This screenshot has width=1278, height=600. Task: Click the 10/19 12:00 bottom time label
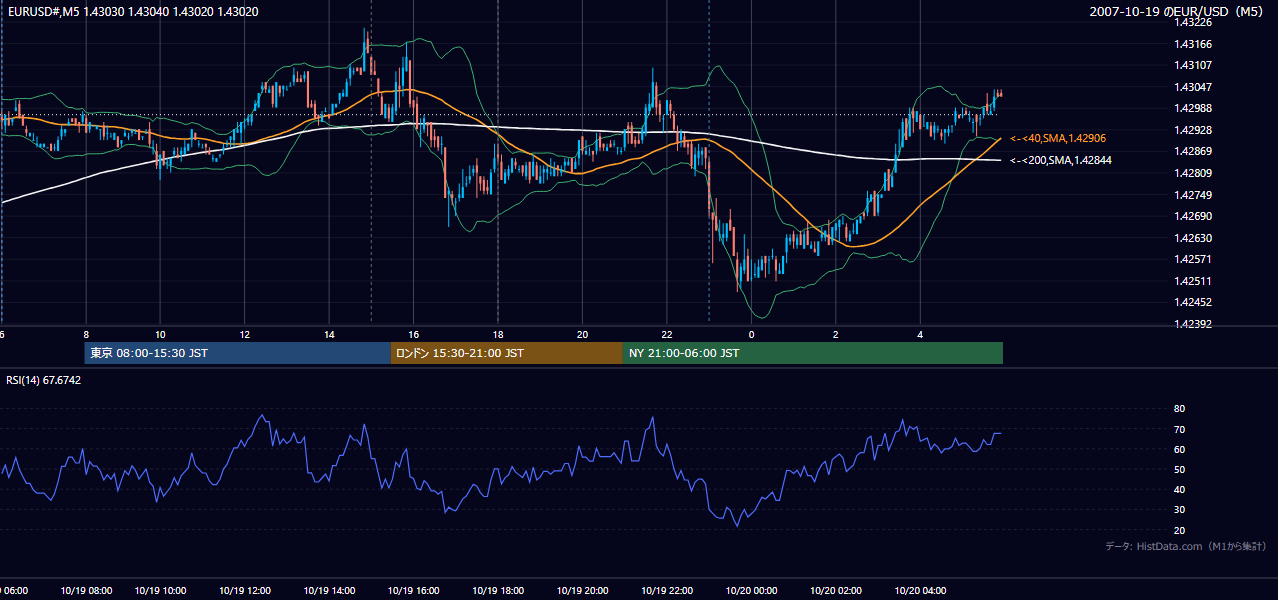(245, 591)
